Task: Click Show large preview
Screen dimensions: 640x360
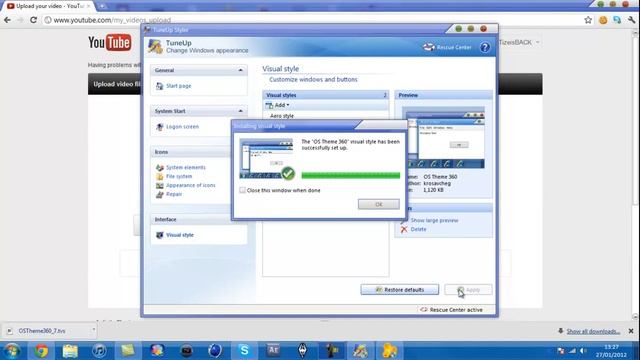Action: click(x=434, y=220)
